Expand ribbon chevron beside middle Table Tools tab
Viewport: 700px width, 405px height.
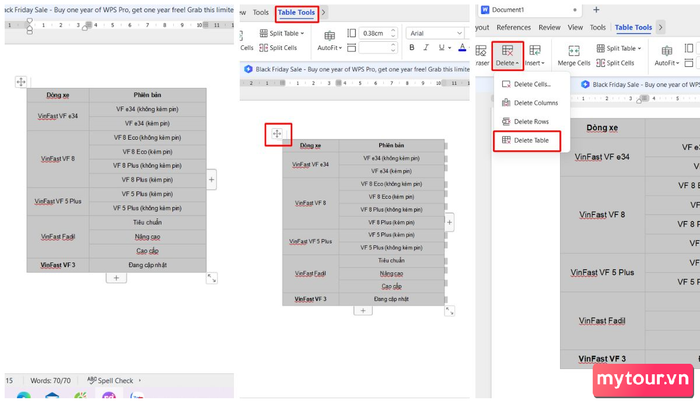point(324,12)
